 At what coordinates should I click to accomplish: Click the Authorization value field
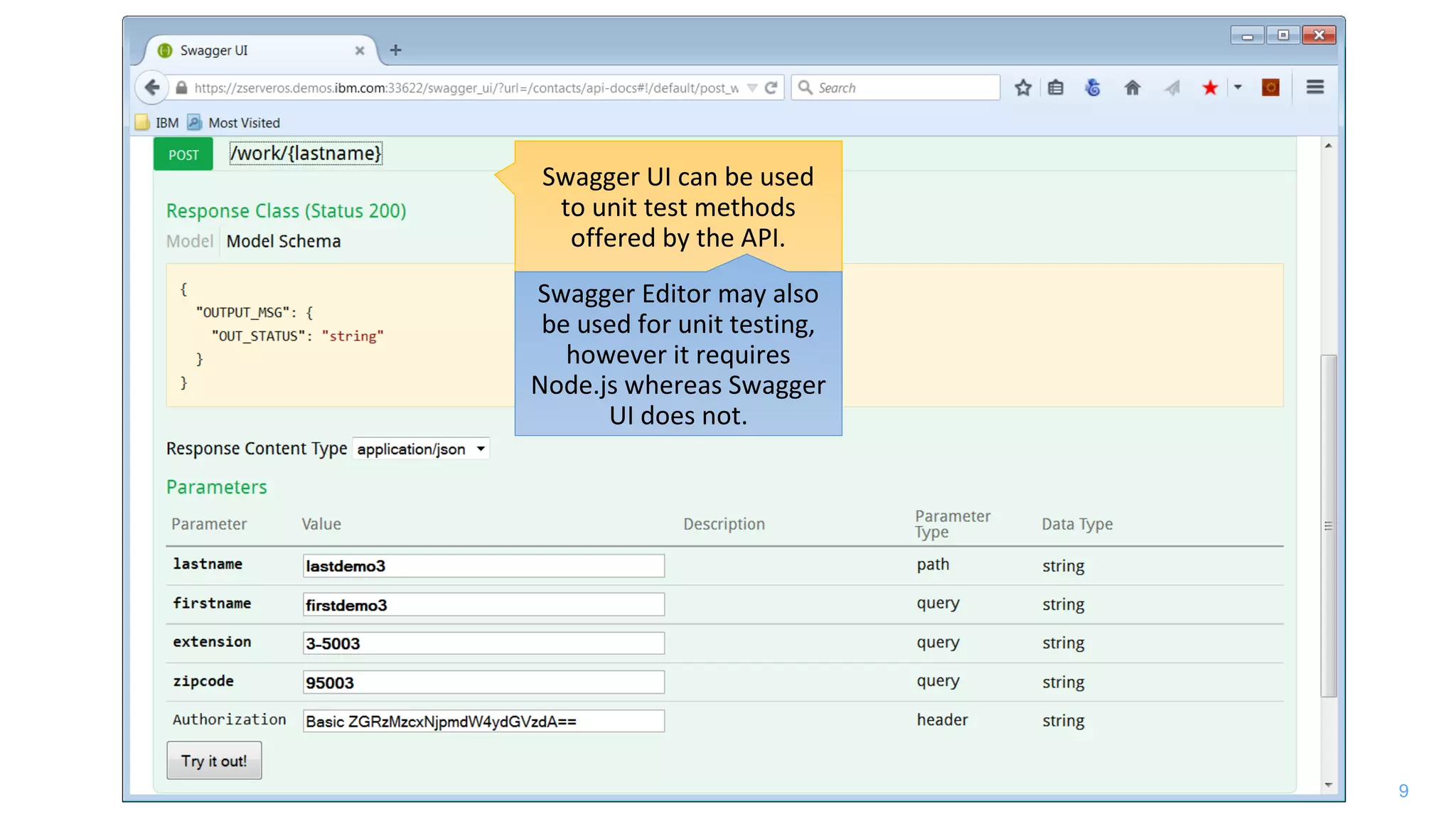pos(483,721)
